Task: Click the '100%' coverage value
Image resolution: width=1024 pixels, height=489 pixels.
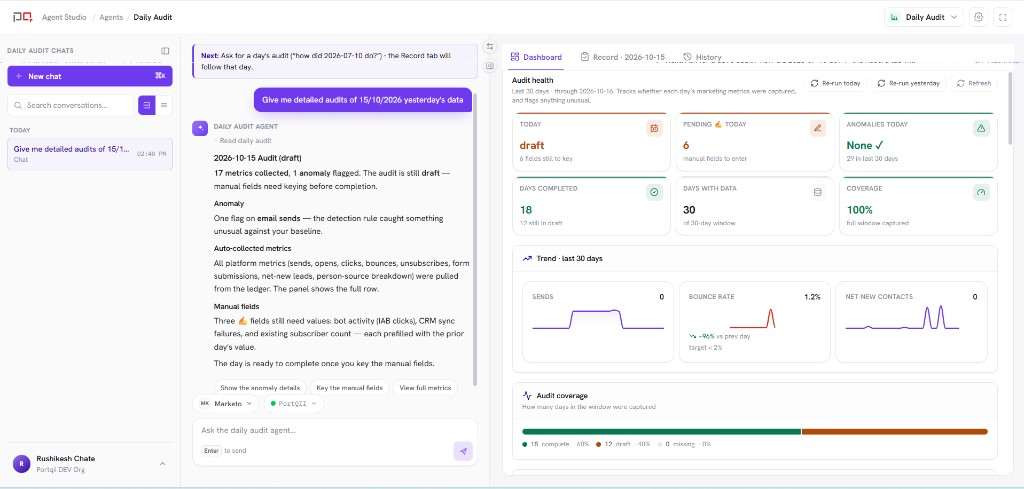Action: (859, 210)
